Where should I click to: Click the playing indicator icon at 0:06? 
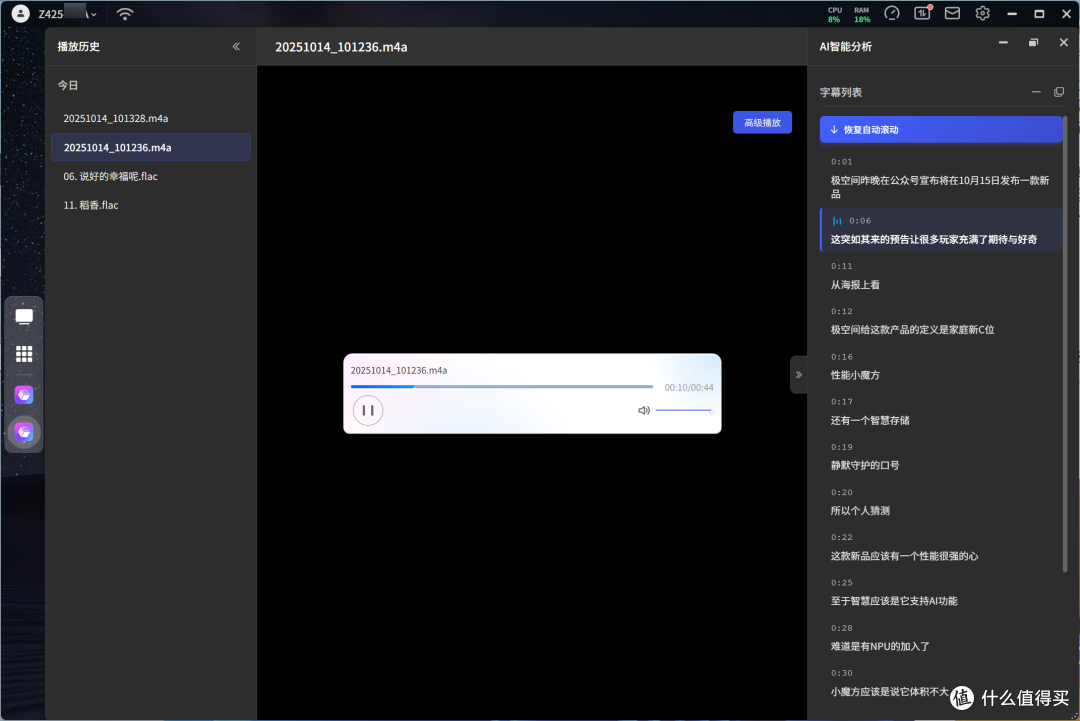(837, 221)
